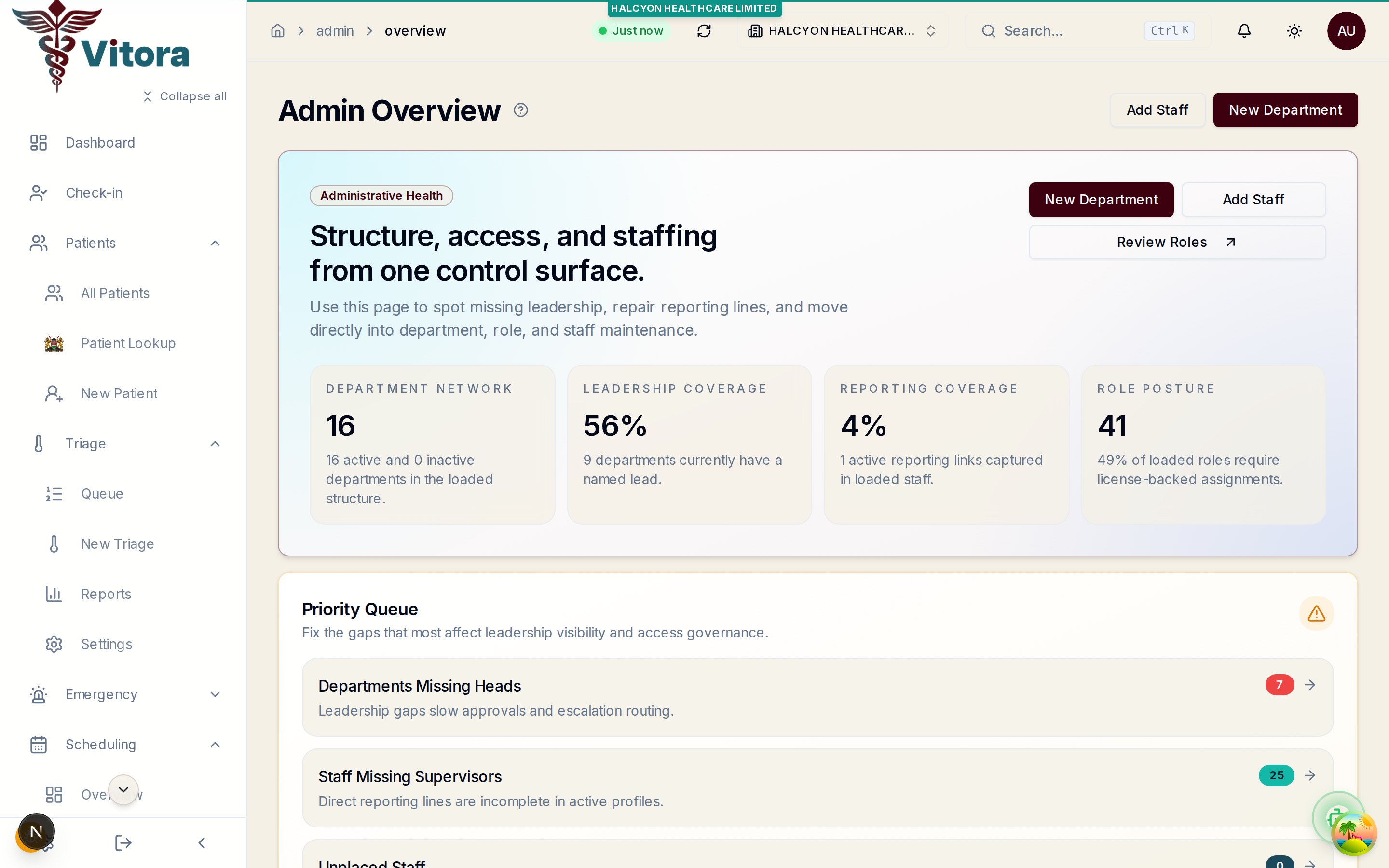Click the Vitora logo
The height and width of the screenshot is (868, 1389).
point(101,46)
